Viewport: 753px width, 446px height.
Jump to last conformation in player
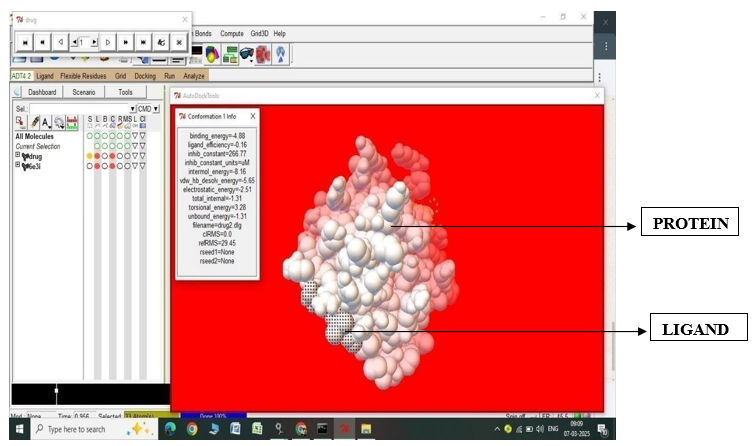point(144,42)
